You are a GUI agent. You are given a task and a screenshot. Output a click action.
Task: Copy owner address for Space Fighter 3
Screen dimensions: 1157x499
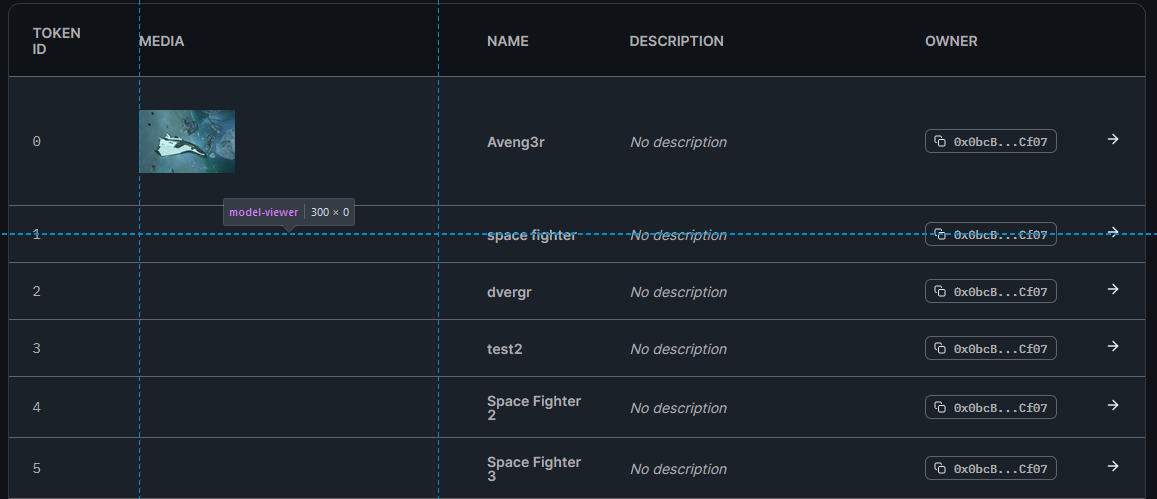pos(990,468)
